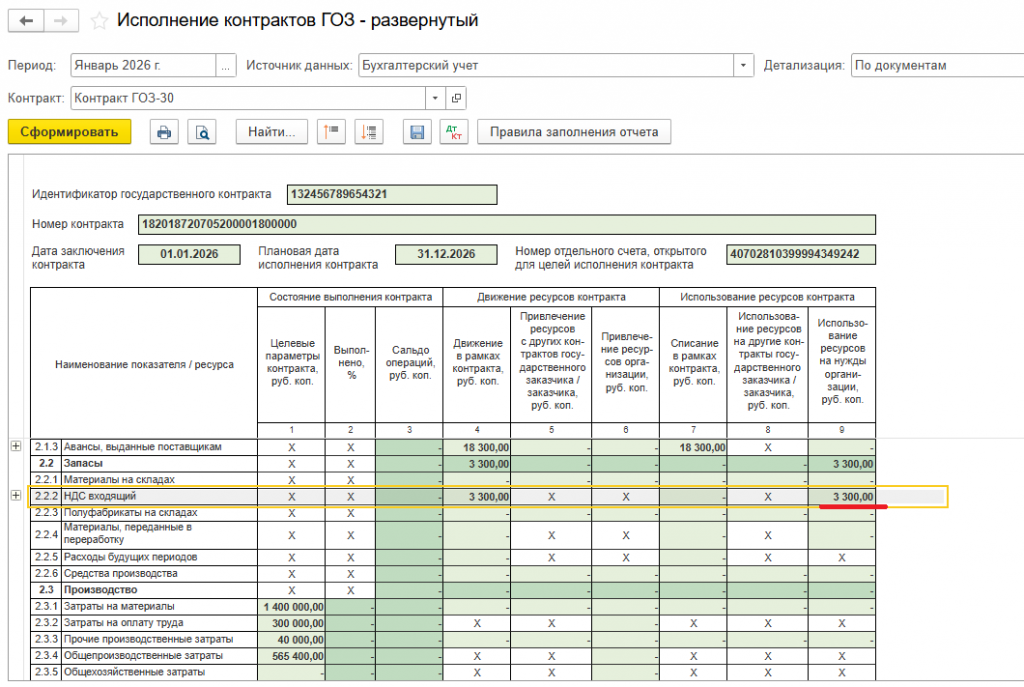This screenshot has height=687, width=1024.
Task: Add report to favorites with the star icon
Action: point(99,21)
